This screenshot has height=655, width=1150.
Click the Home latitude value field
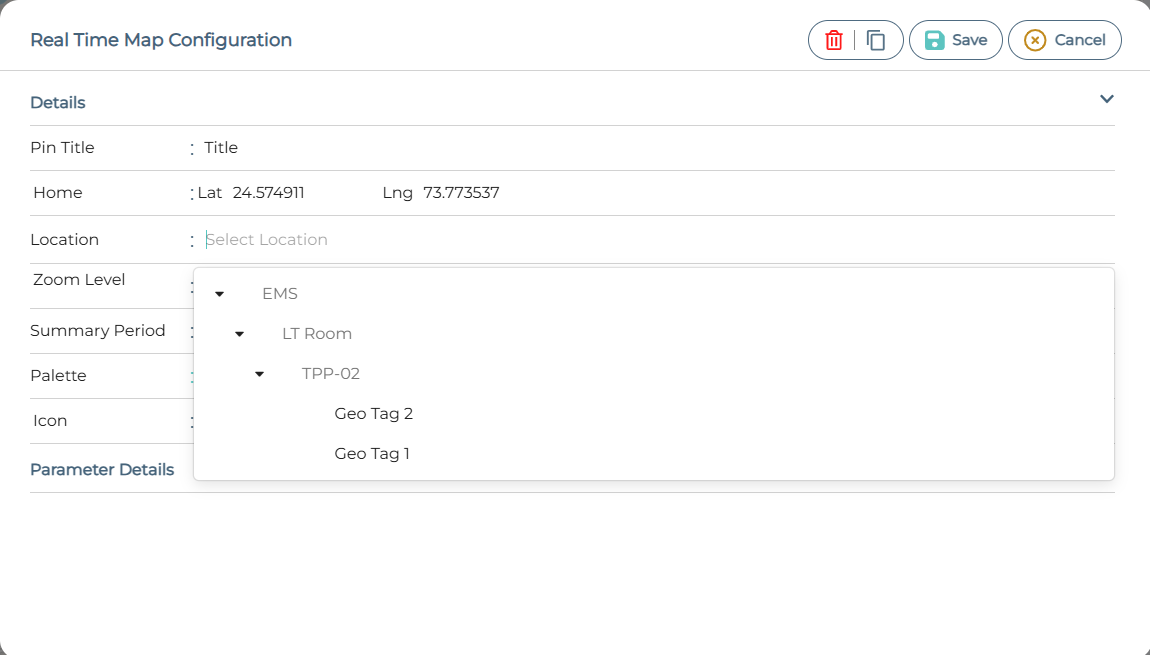[x=268, y=193]
